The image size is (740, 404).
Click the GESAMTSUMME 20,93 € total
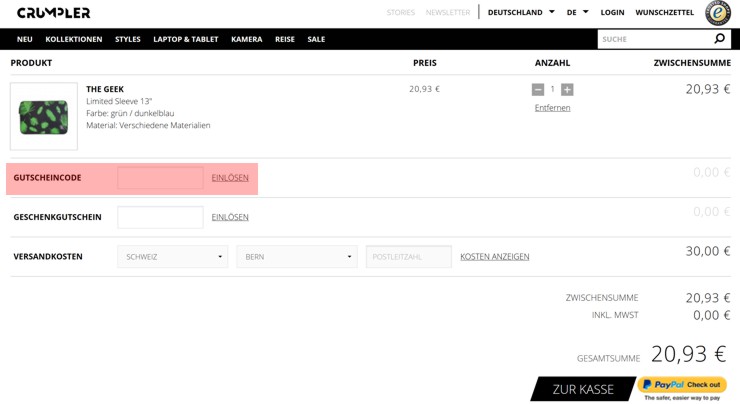(689, 354)
